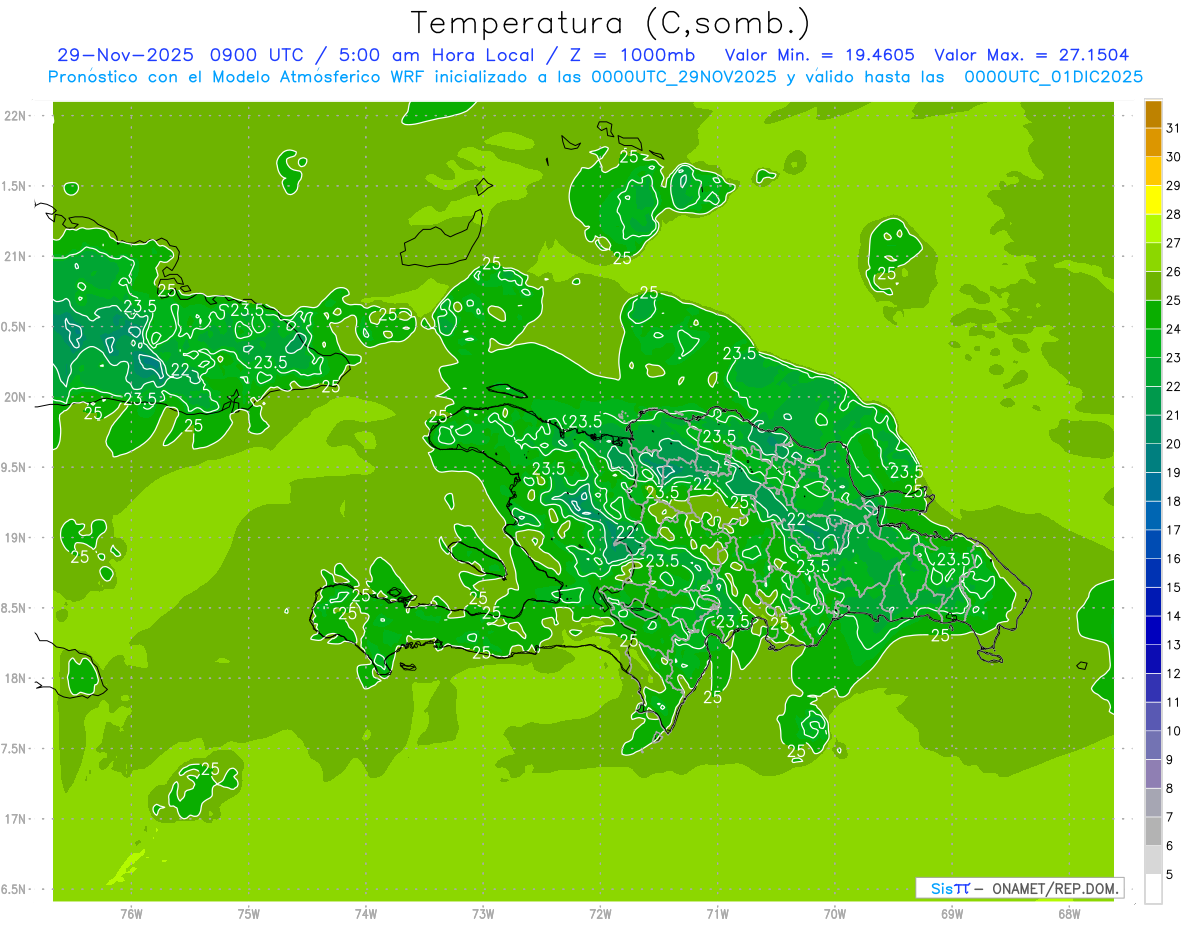
Task: Click the "19N" latitude axis label
Action: pos(15,538)
